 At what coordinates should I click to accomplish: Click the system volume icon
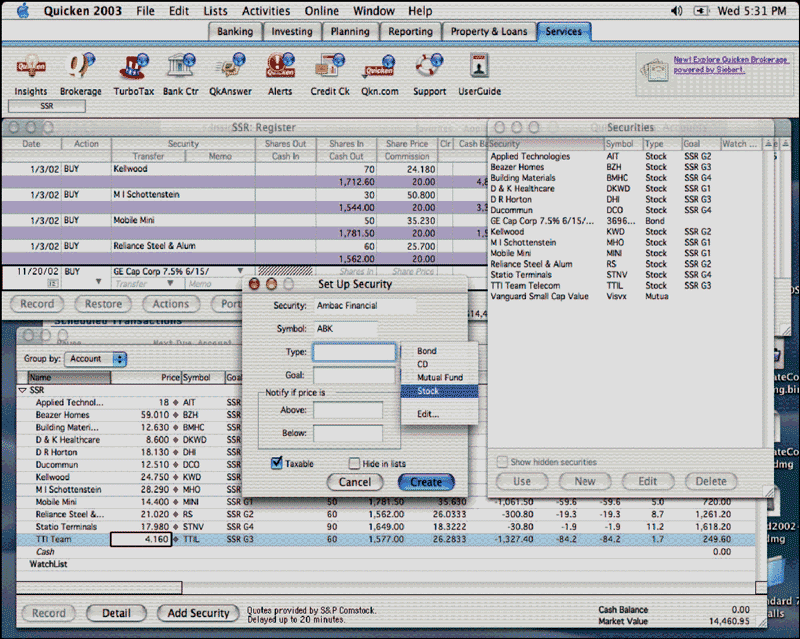pyautogui.click(x=678, y=11)
